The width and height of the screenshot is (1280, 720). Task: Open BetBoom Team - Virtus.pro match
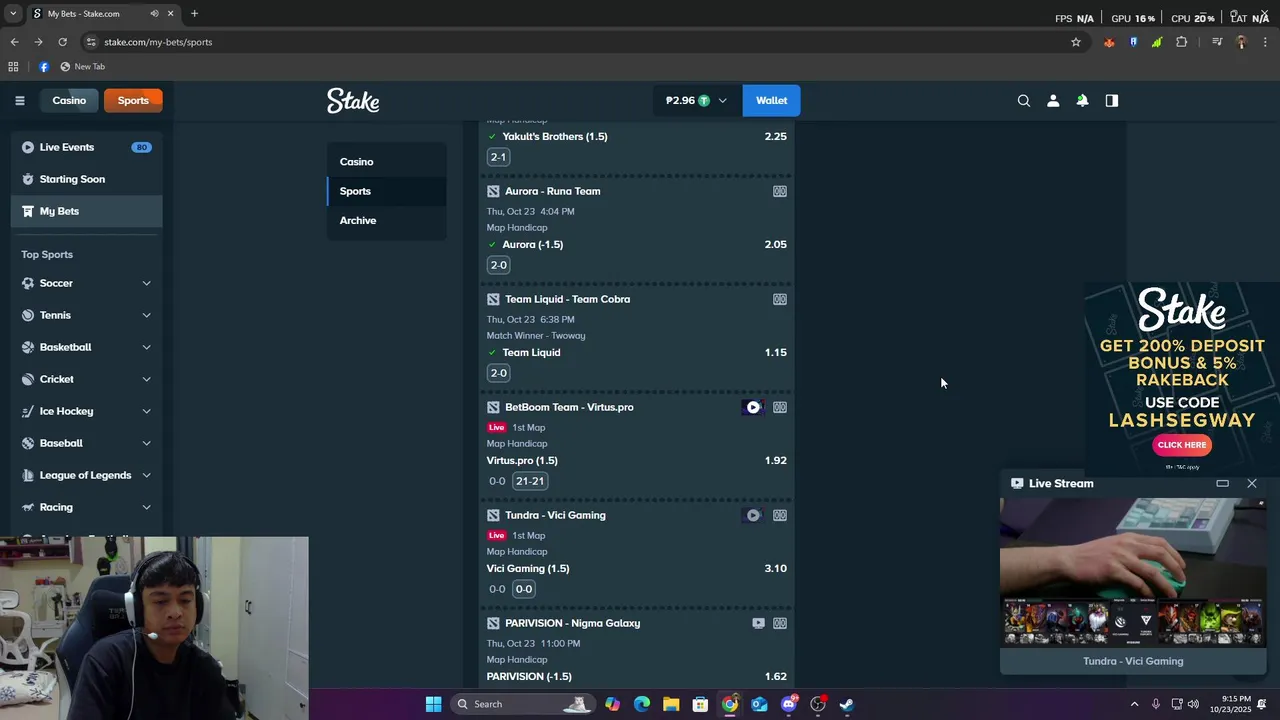pos(569,407)
